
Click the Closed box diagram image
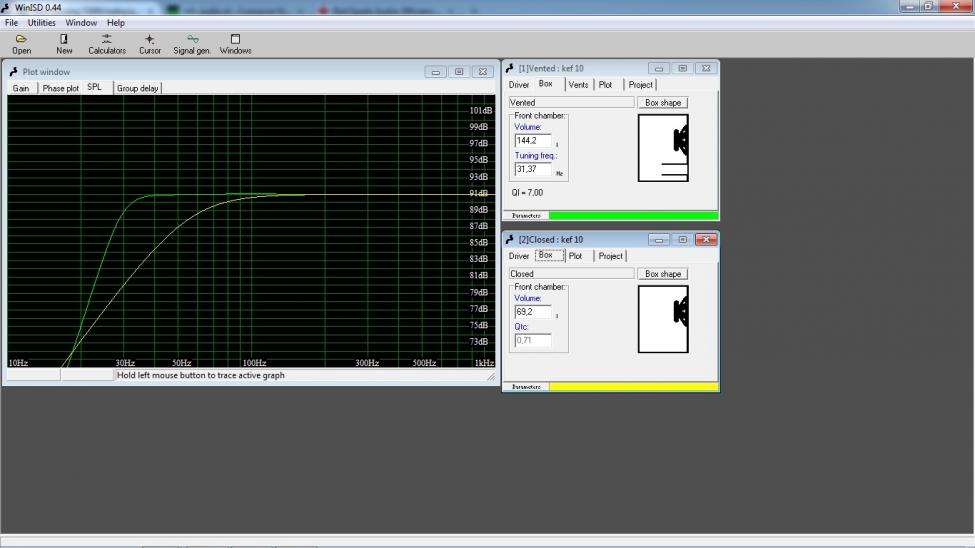[x=663, y=319]
